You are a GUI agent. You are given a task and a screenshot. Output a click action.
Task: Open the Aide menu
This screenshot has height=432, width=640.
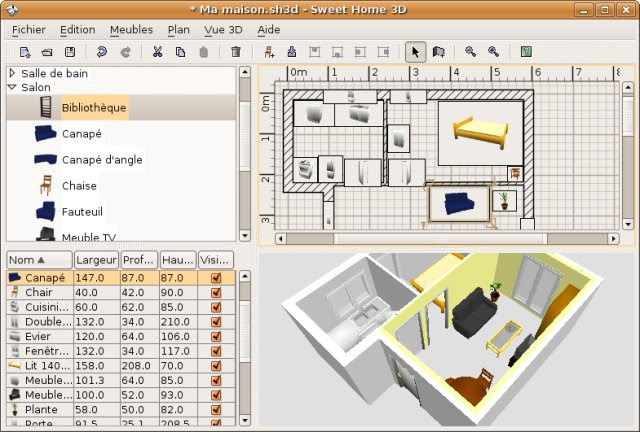coord(269,30)
